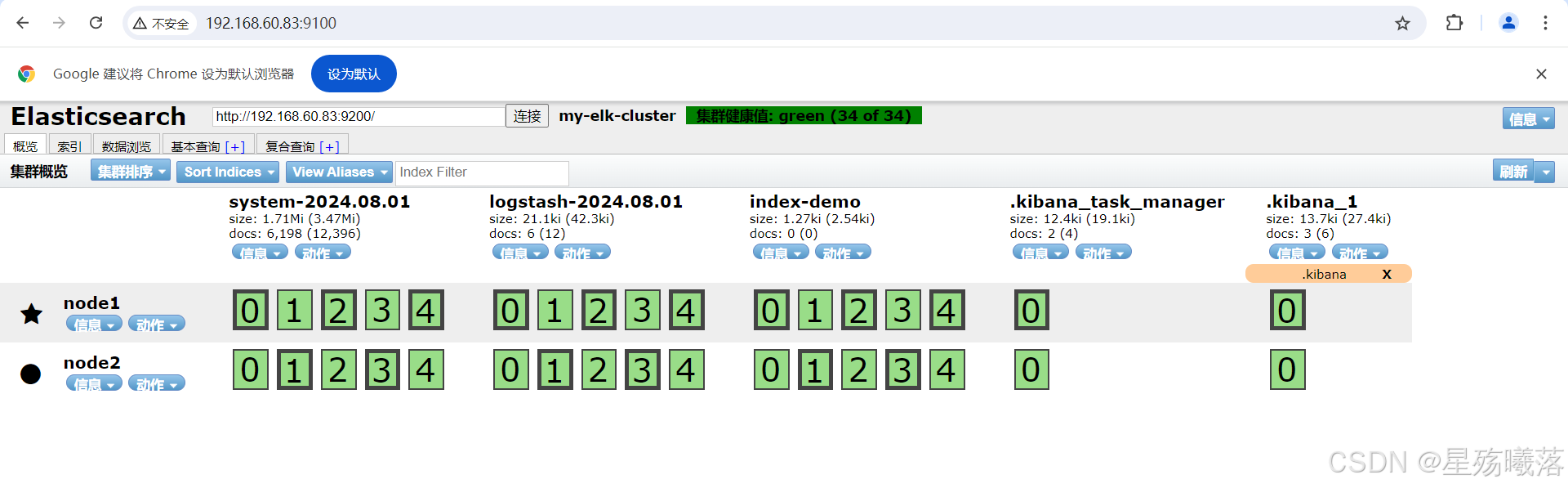The height and width of the screenshot is (488, 1568).
Task: Reload the page with the refresh icon
Action: click(96, 23)
